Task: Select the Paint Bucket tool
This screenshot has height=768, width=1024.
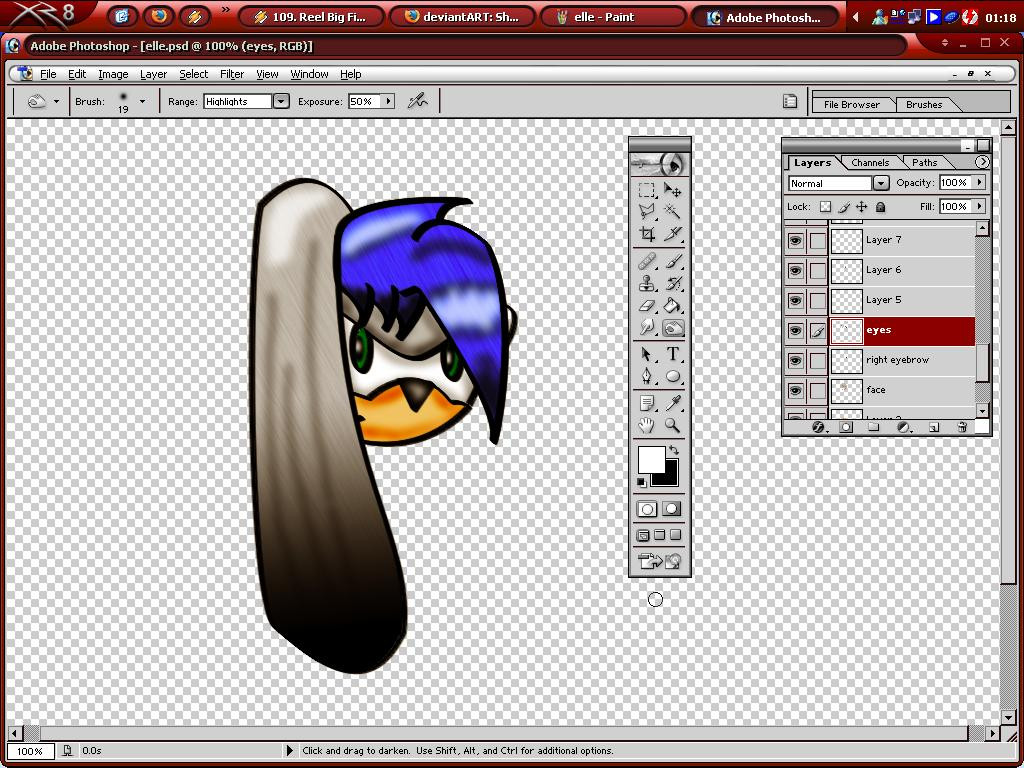Action: tap(673, 306)
